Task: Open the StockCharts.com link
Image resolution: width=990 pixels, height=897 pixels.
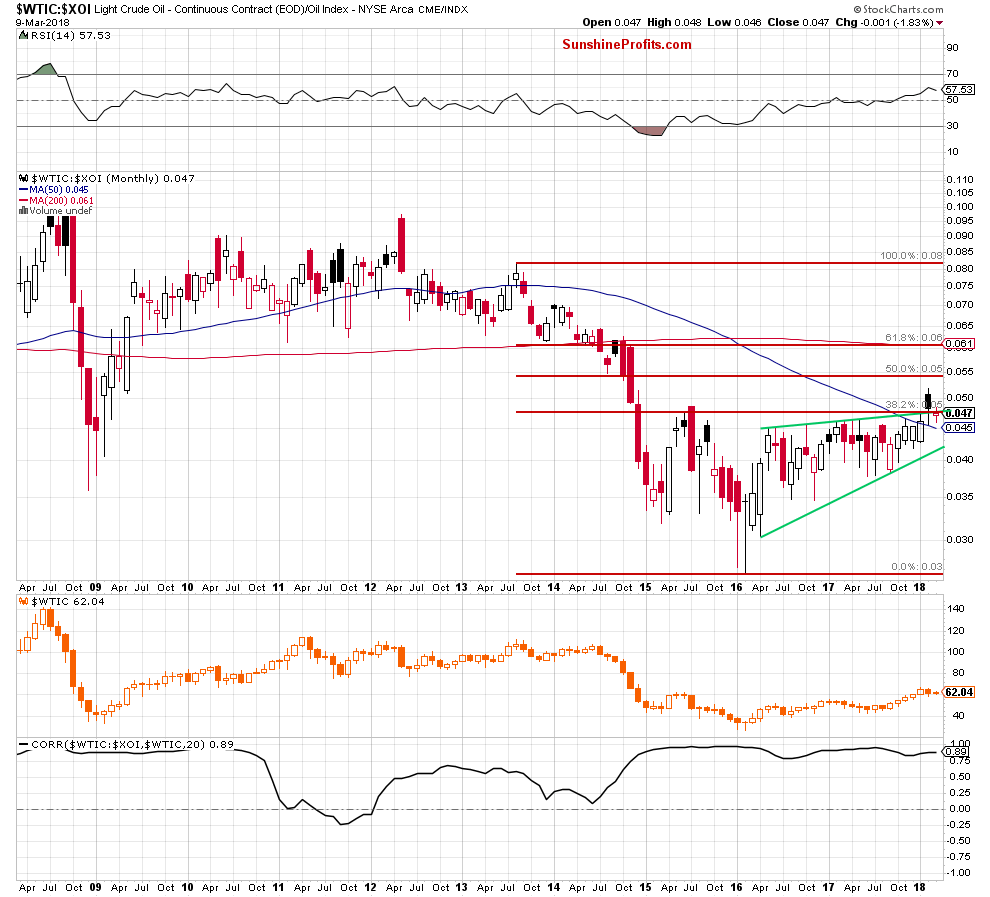Action: click(x=903, y=9)
